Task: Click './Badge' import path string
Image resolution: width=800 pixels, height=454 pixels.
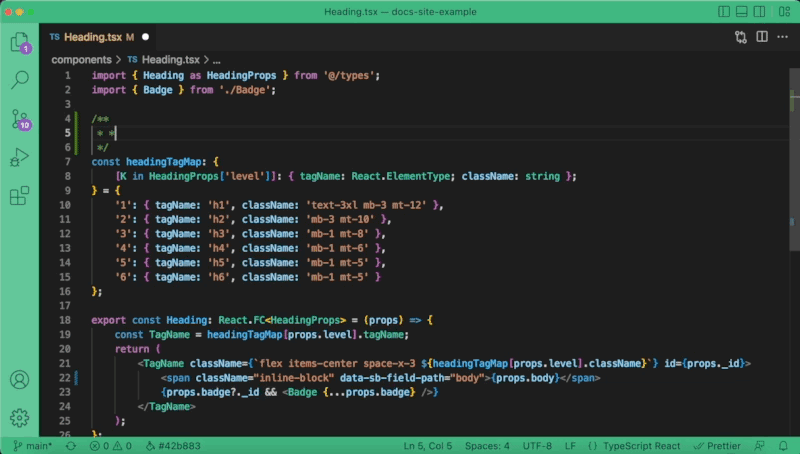Action: click(245, 90)
